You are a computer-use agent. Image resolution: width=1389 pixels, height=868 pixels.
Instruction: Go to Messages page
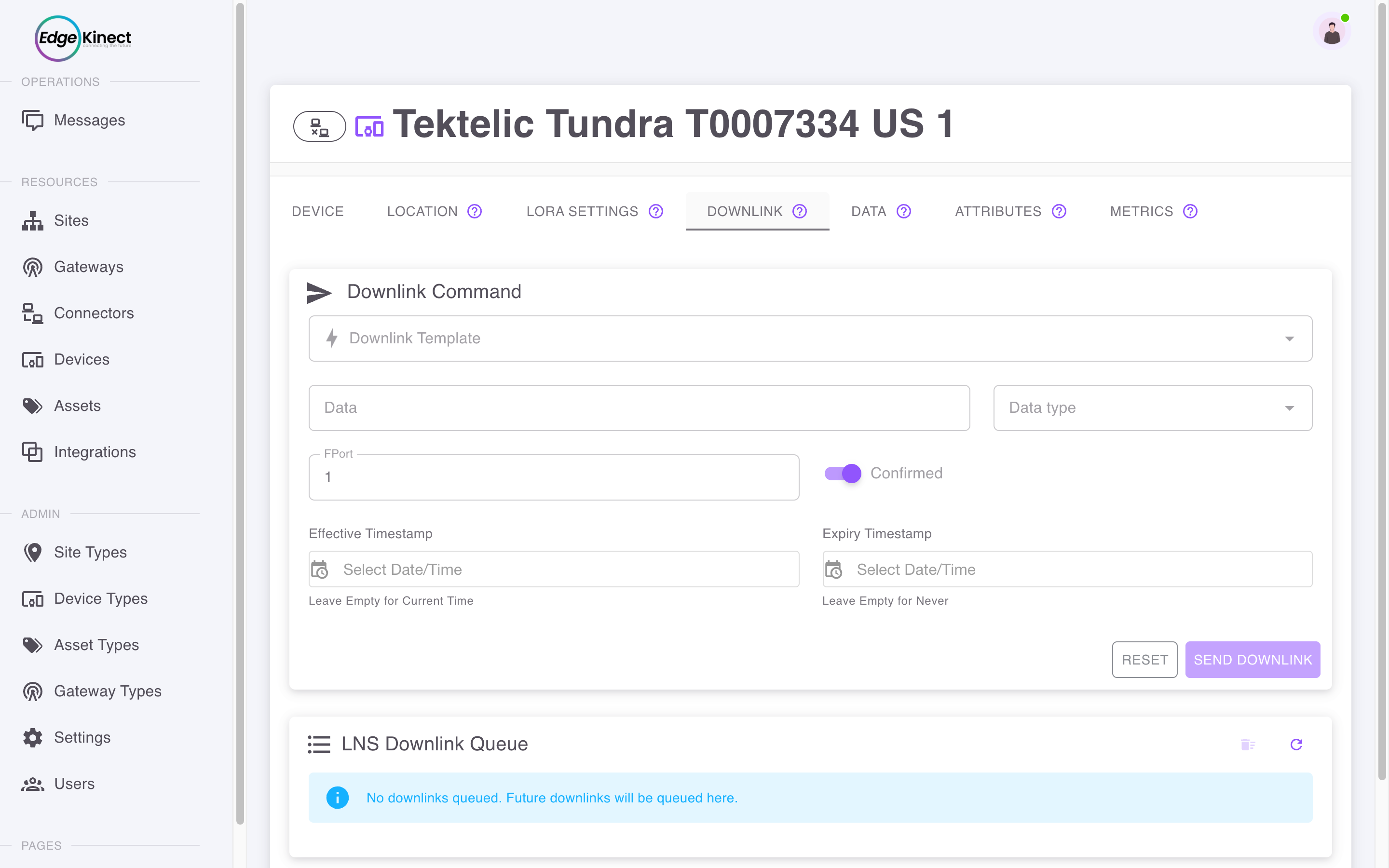coord(90,120)
